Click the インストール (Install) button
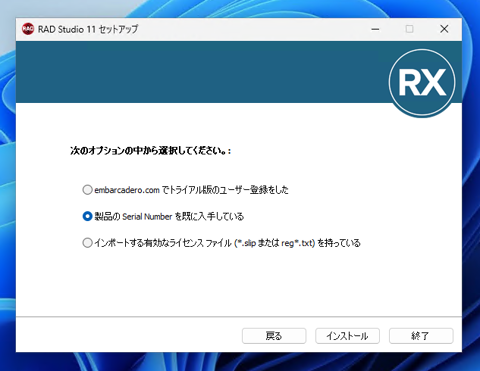Viewport: 480px width, 371px height. point(347,336)
